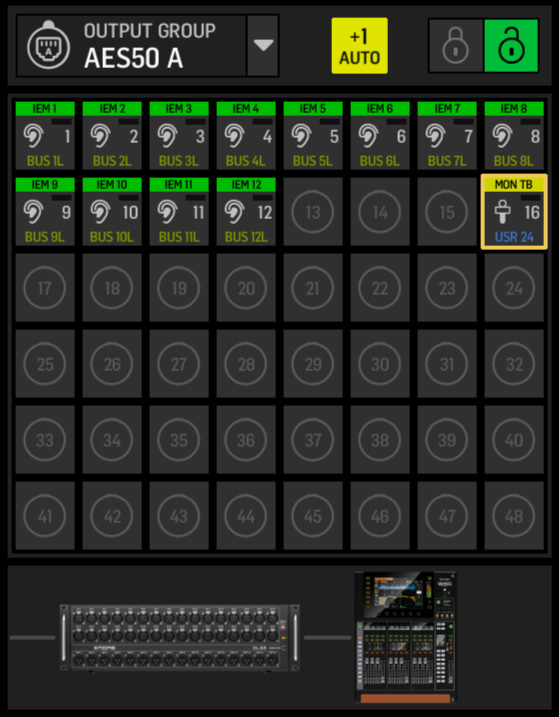Select the IEM 5 ear icon in output 5
The height and width of the screenshot is (717, 559).
coord(301,136)
